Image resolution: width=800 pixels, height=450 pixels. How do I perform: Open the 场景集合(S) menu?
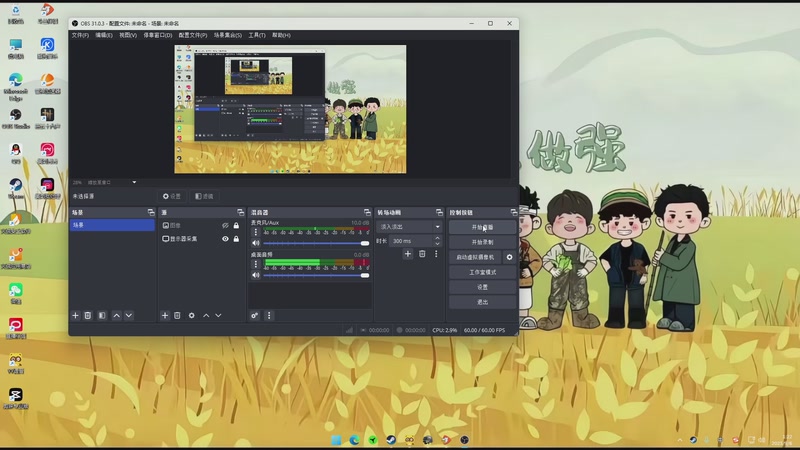coord(228,35)
